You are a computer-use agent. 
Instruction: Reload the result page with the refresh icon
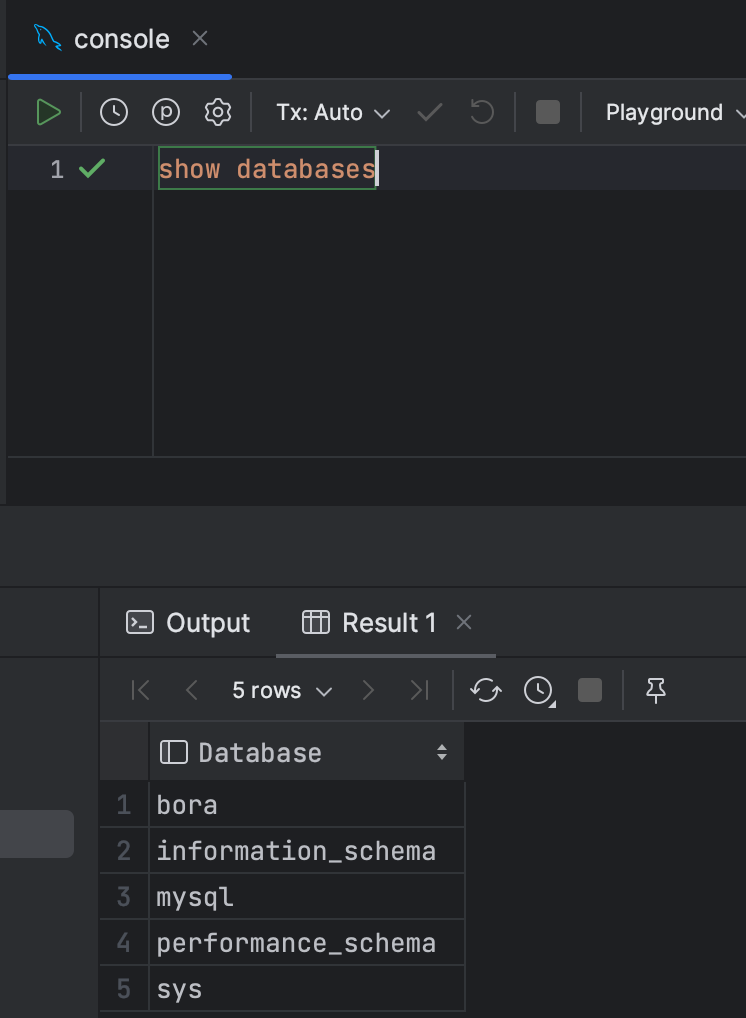point(486,690)
